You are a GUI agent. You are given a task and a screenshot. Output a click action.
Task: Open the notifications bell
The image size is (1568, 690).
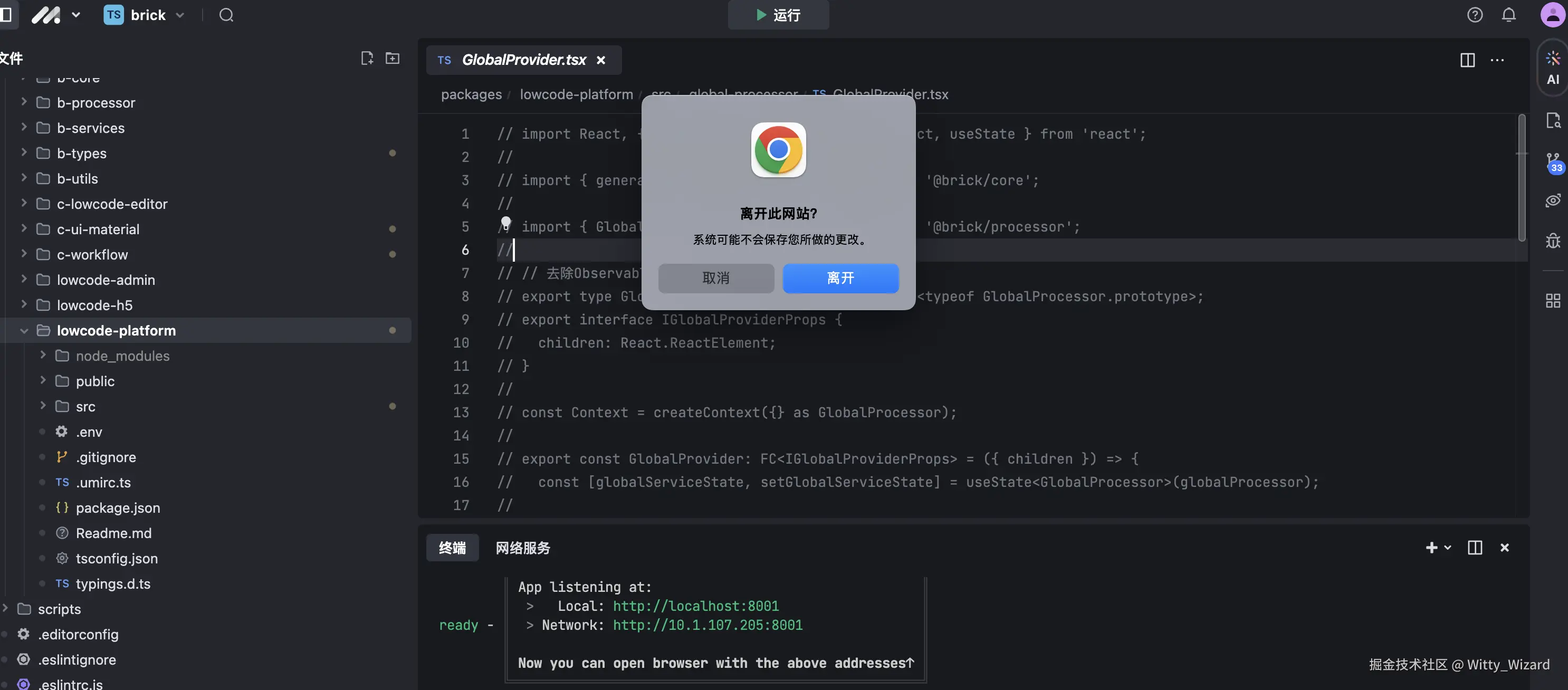[x=1508, y=15]
